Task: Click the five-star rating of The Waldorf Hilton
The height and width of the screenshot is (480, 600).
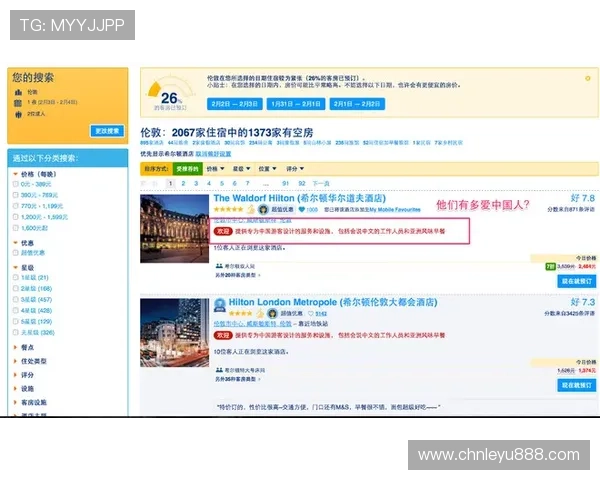Action: (228, 209)
